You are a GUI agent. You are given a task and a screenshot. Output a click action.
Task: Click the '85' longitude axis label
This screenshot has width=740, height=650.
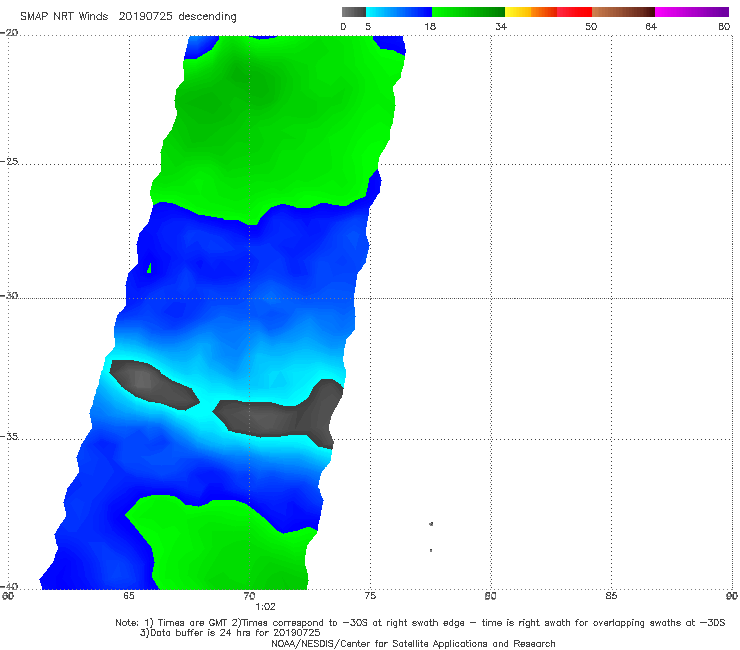[x=611, y=596]
